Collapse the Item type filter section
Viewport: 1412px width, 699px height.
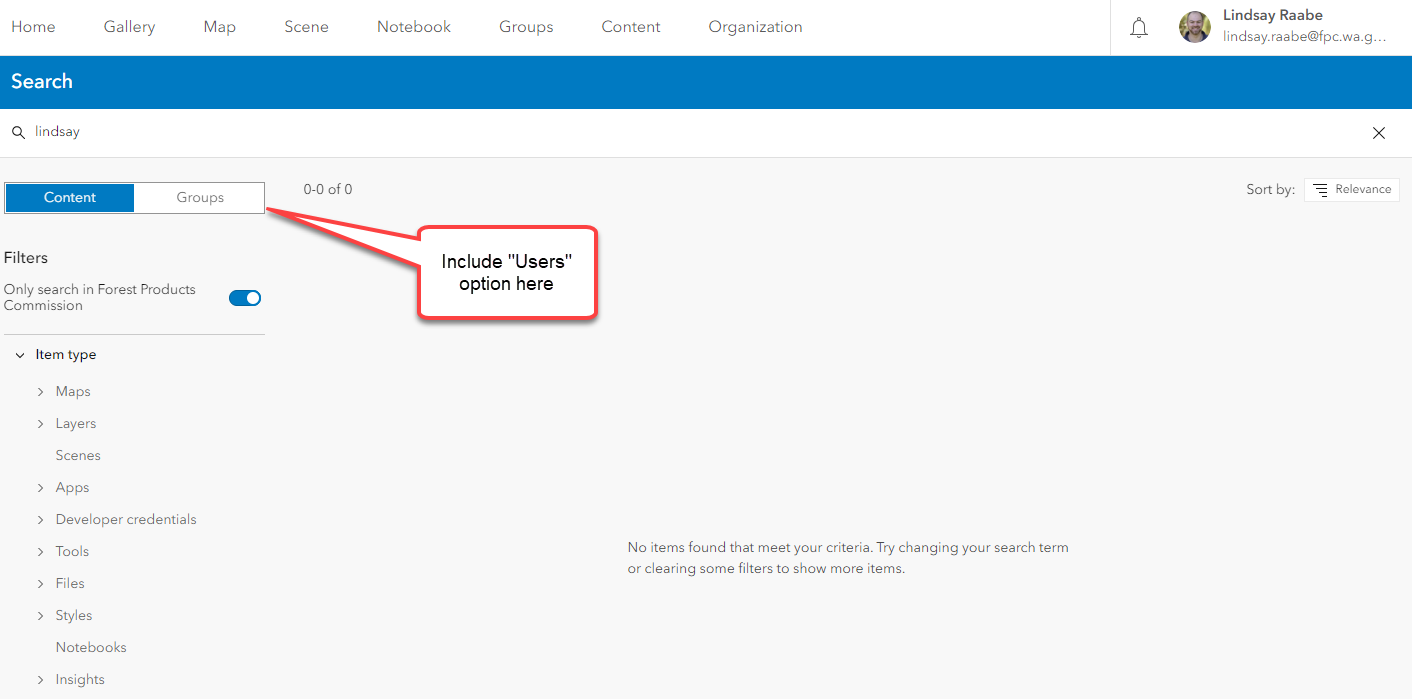pos(20,355)
